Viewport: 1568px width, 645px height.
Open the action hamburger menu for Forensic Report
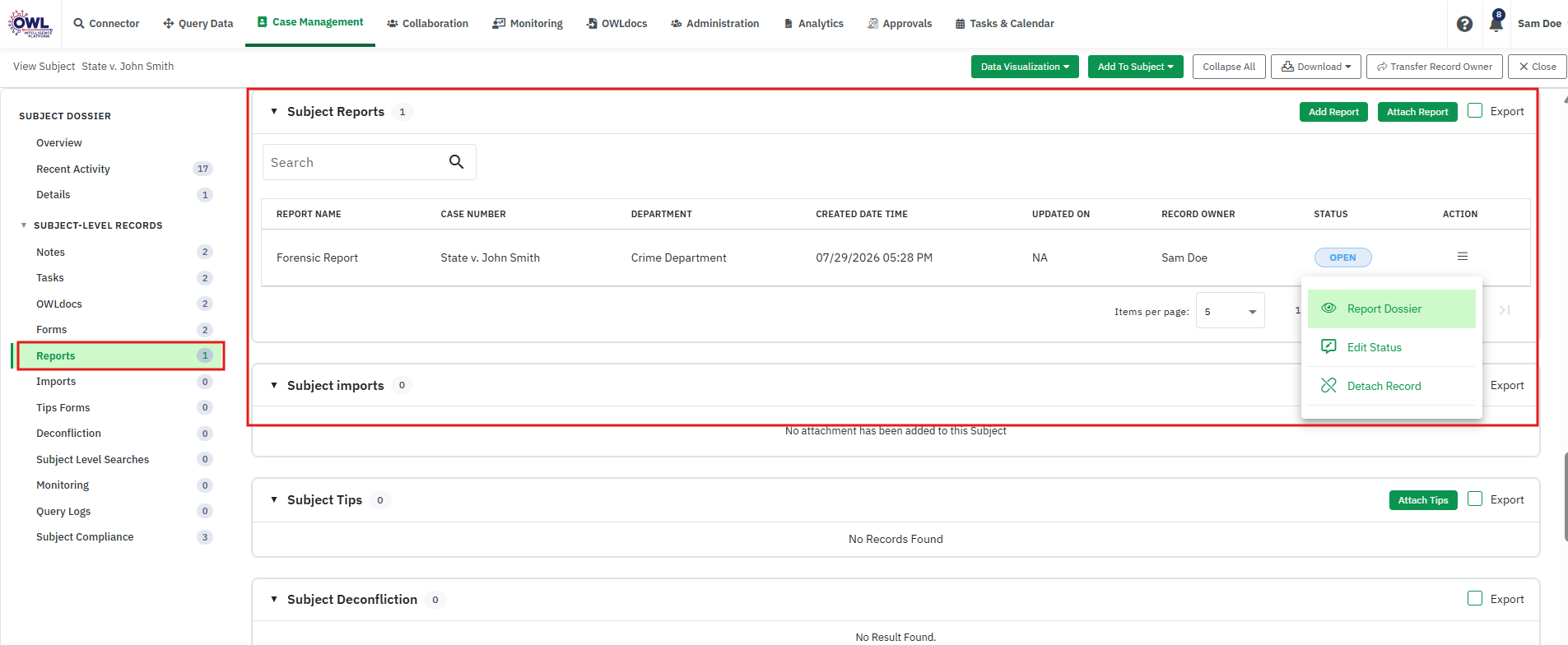click(1463, 257)
